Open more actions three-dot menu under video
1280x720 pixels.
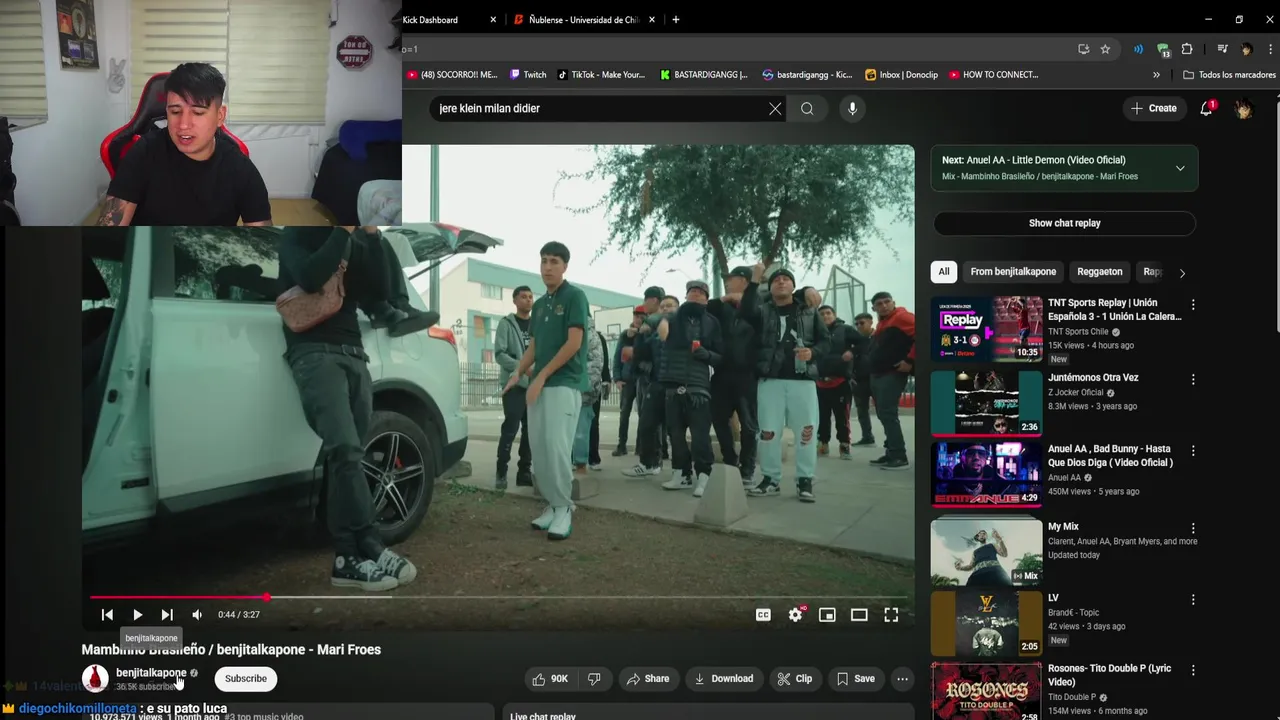point(902,679)
